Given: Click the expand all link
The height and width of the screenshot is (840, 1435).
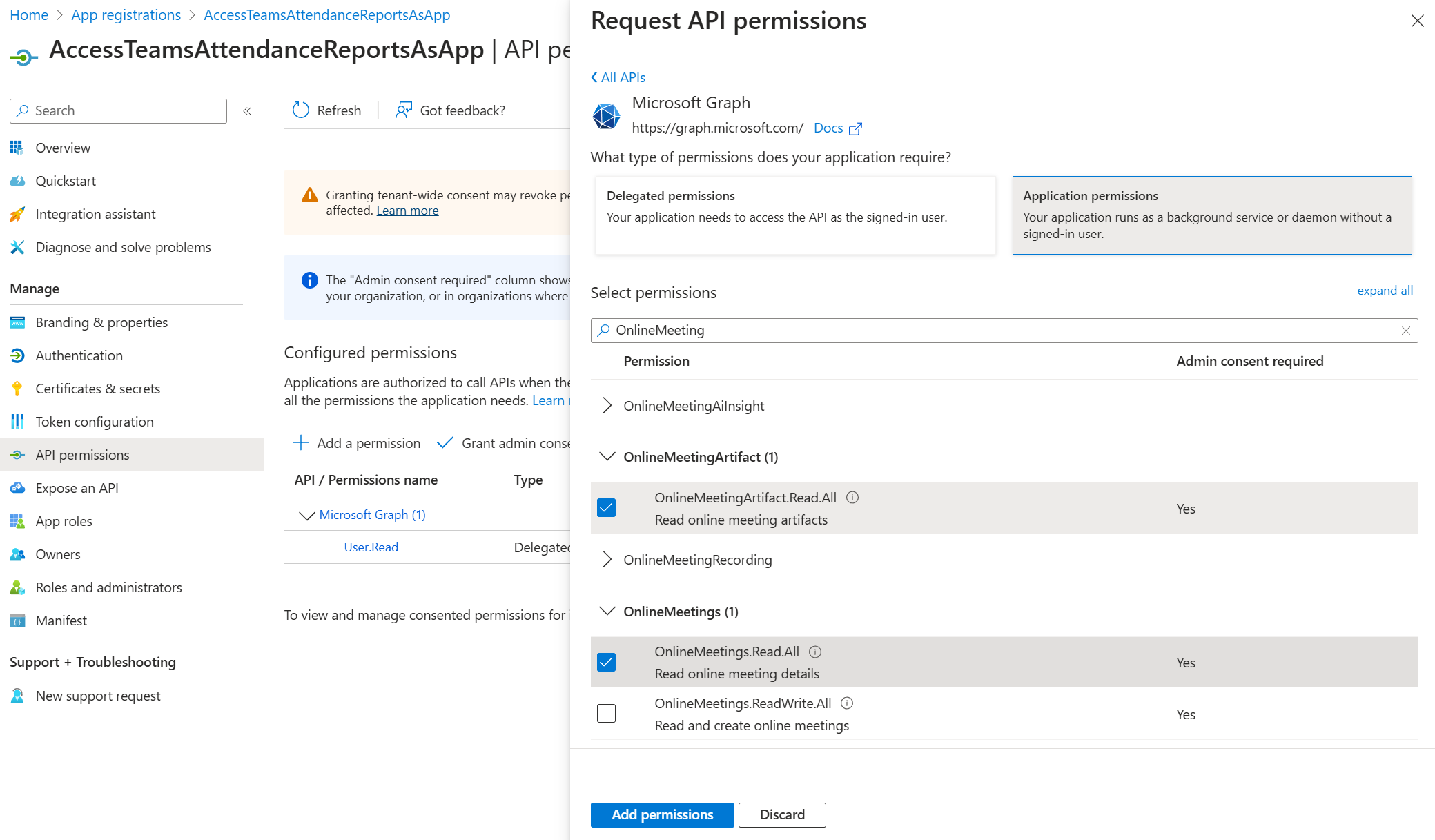Looking at the screenshot, I should point(1385,291).
